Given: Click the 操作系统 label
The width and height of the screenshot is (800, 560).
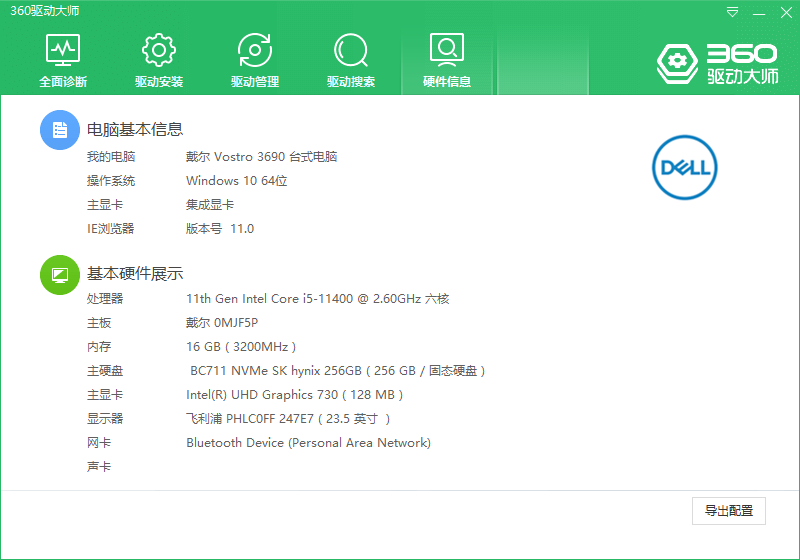Looking at the screenshot, I should click(x=111, y=181).
